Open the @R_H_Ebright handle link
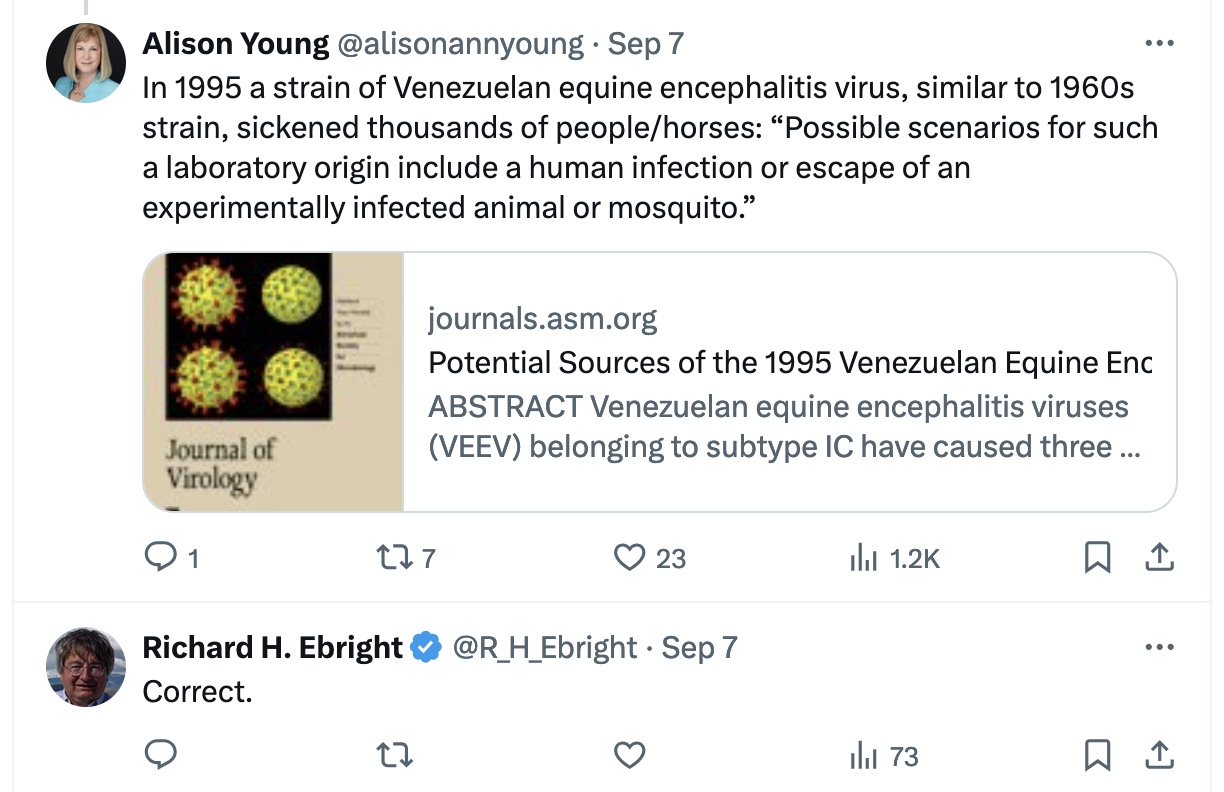The width and height of the screenshot is (1224, 792). pyautogui.click(x=544, y=648)
